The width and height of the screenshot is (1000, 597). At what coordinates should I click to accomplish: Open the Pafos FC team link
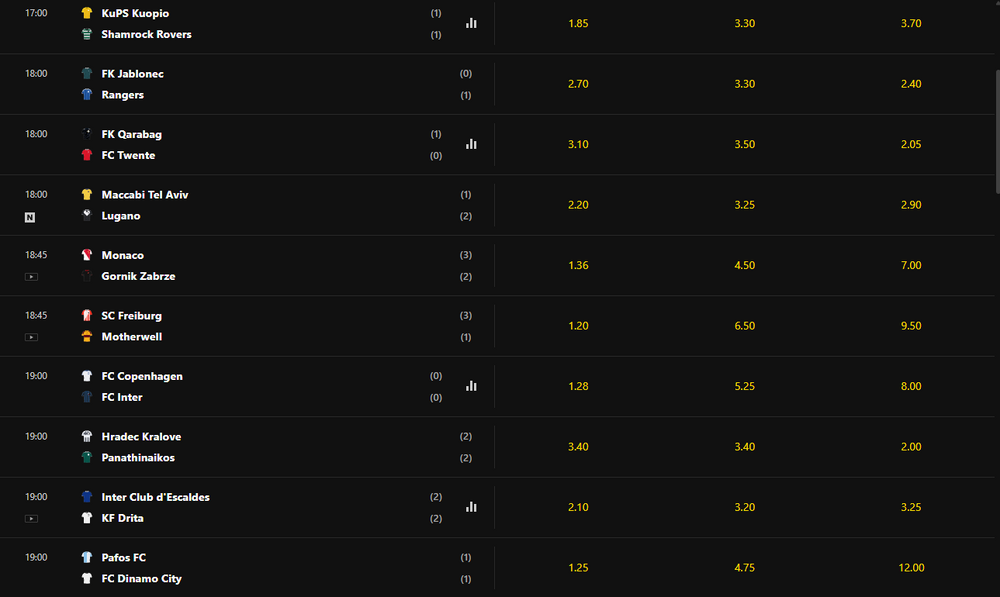(124, 557)
